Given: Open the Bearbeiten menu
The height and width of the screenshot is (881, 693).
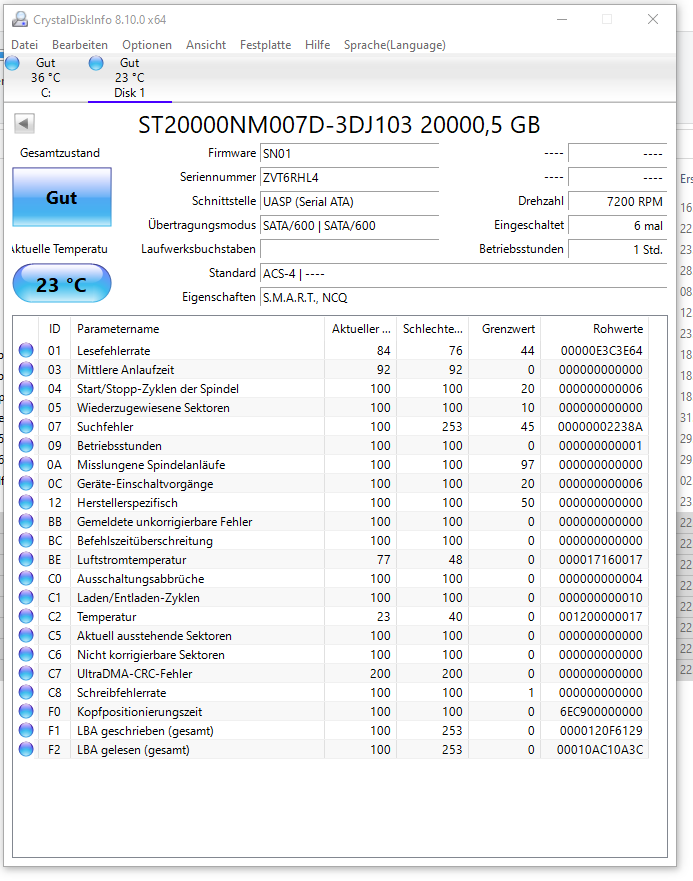Looking at the screenshot, I should [80, 45].
